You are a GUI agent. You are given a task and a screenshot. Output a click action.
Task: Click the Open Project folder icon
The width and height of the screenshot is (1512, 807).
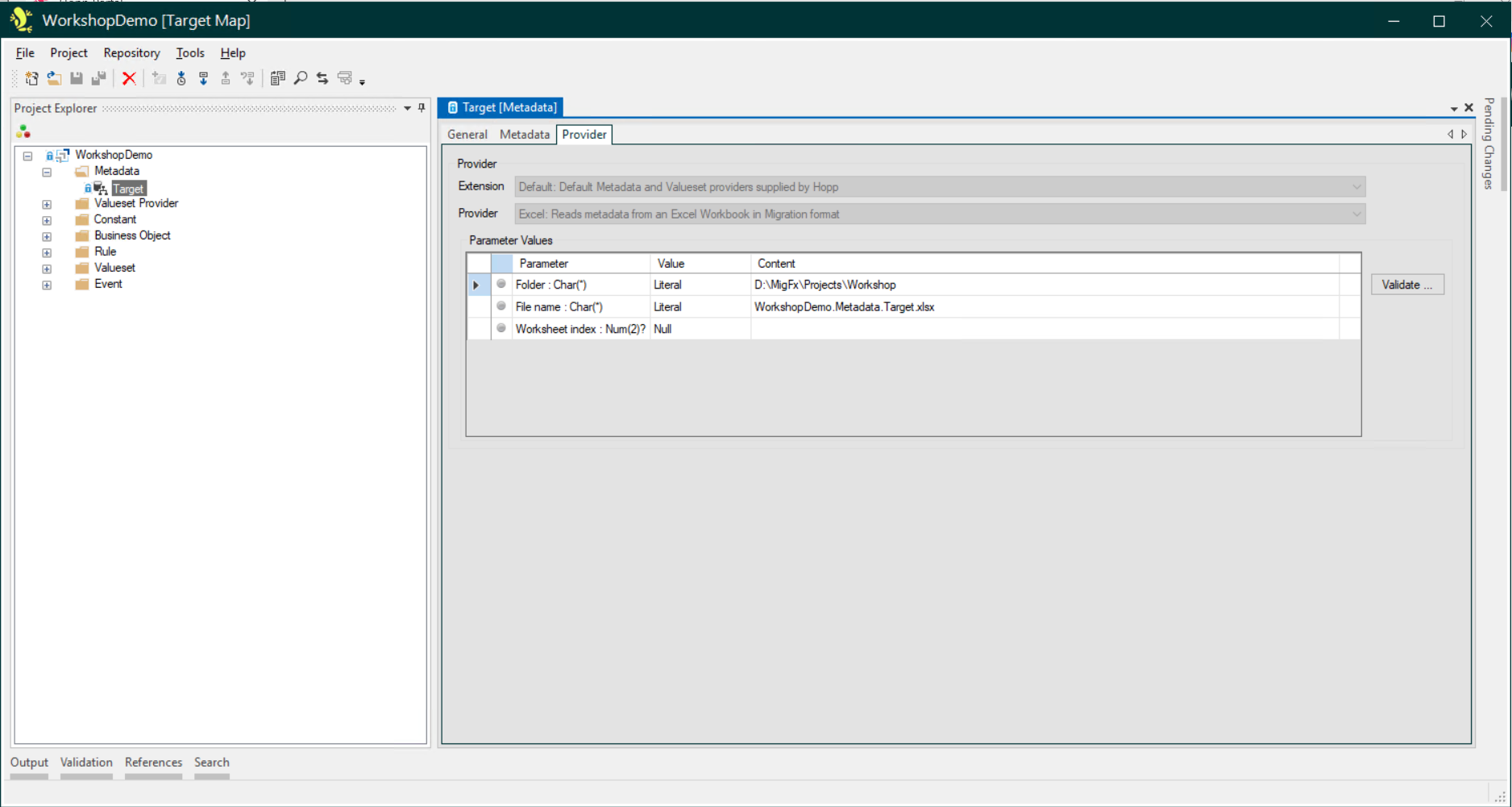(x=54, y=78)
